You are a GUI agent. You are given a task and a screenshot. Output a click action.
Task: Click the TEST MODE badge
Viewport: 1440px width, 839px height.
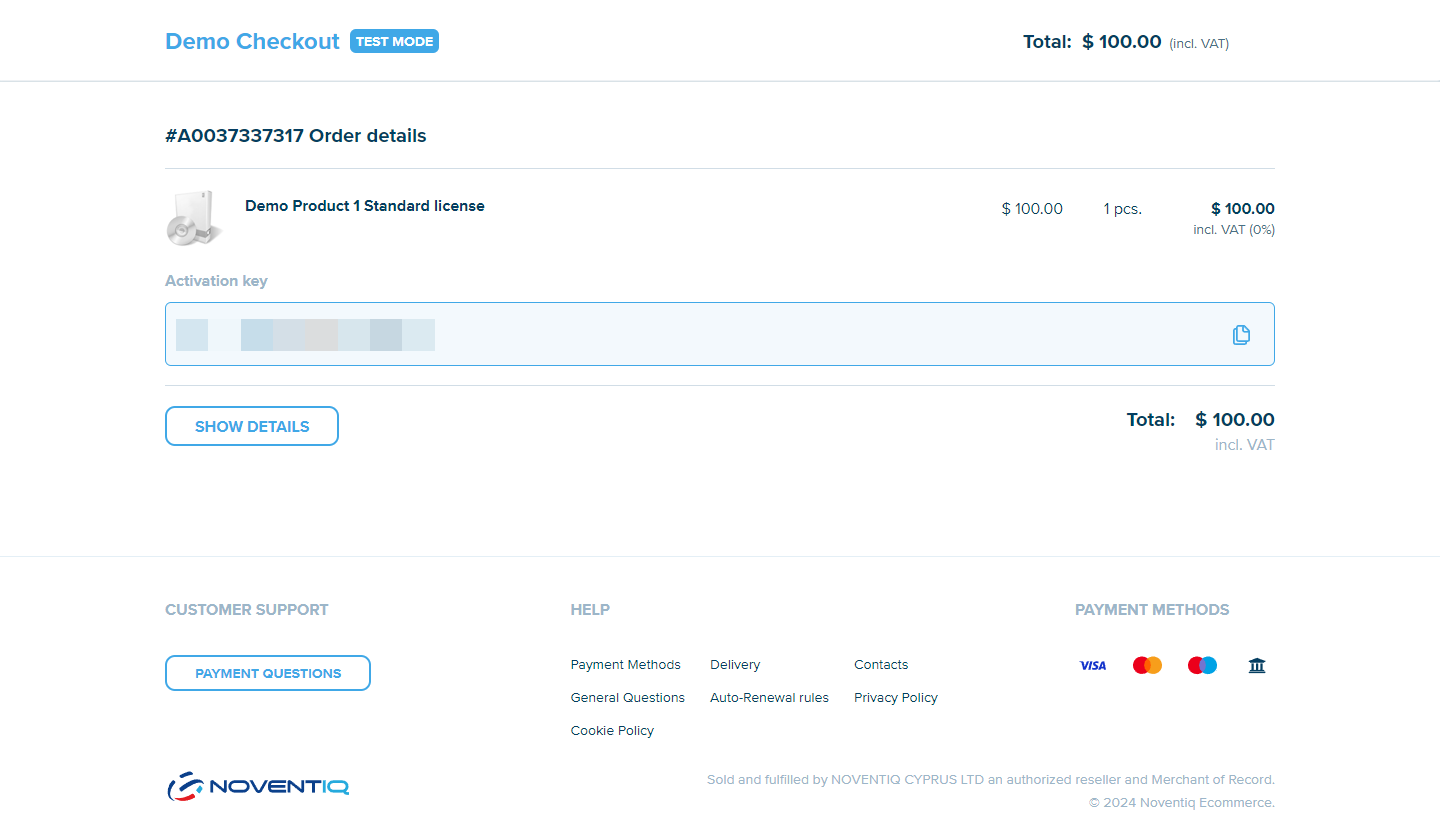coord(394,41)
